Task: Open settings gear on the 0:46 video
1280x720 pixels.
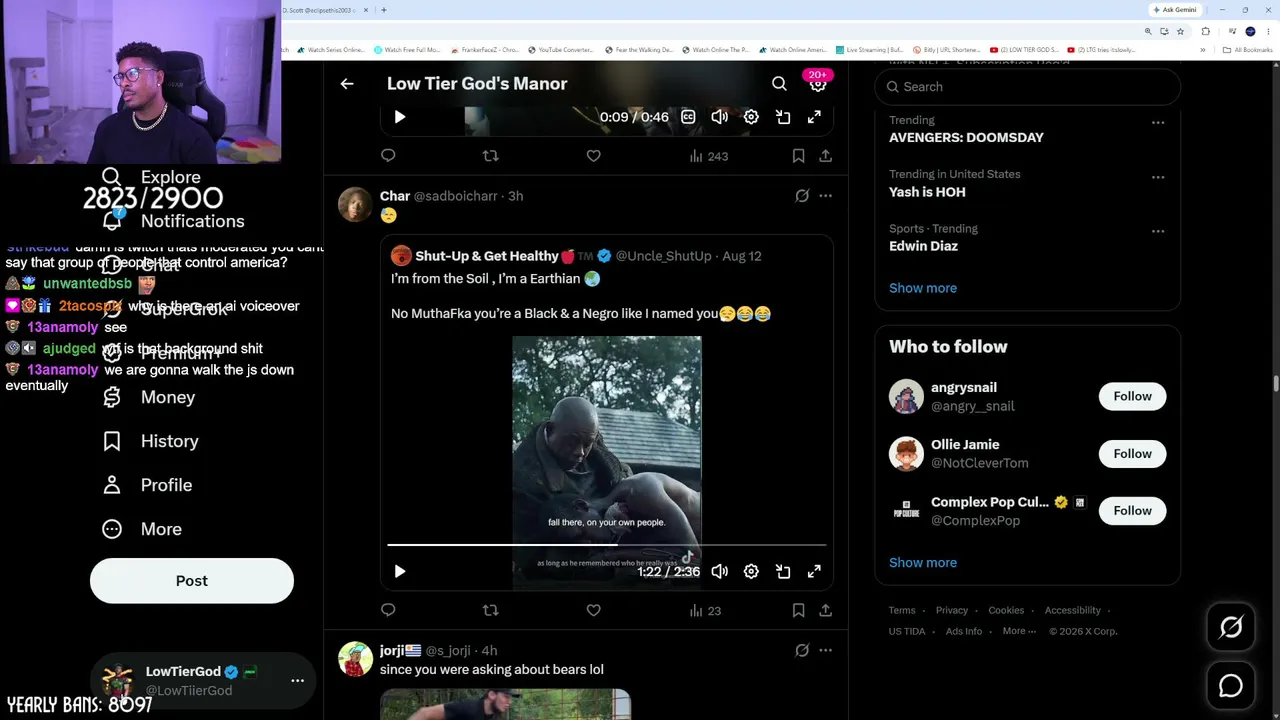Action: coord(751,117)
